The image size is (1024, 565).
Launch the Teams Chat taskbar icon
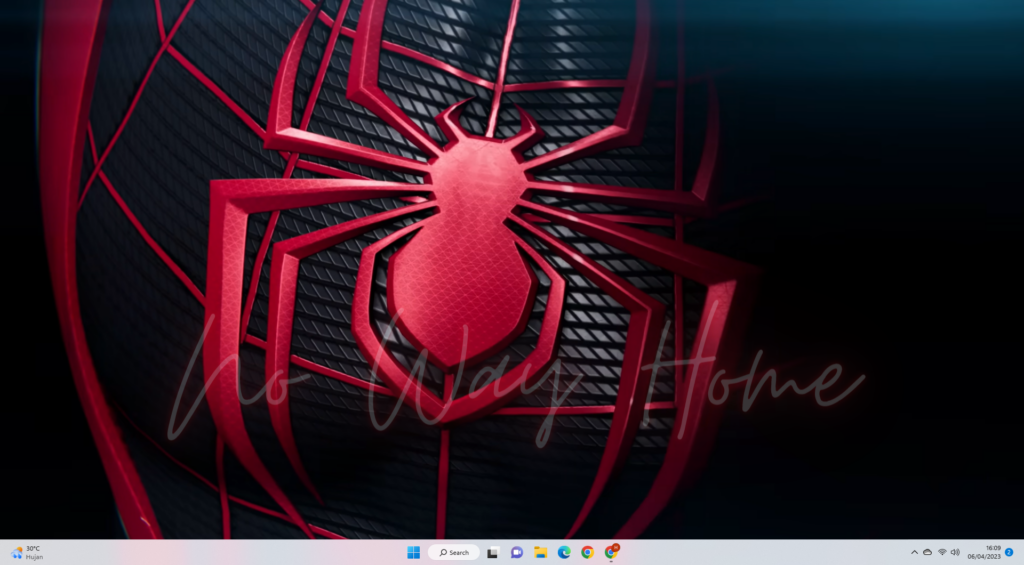coord(517,553)
